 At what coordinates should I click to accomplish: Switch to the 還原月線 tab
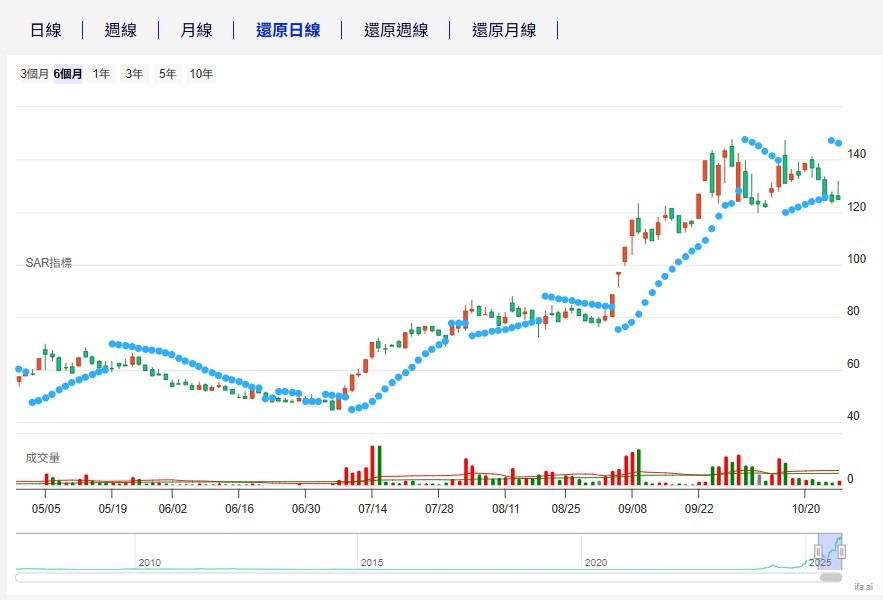coord(504,30)
